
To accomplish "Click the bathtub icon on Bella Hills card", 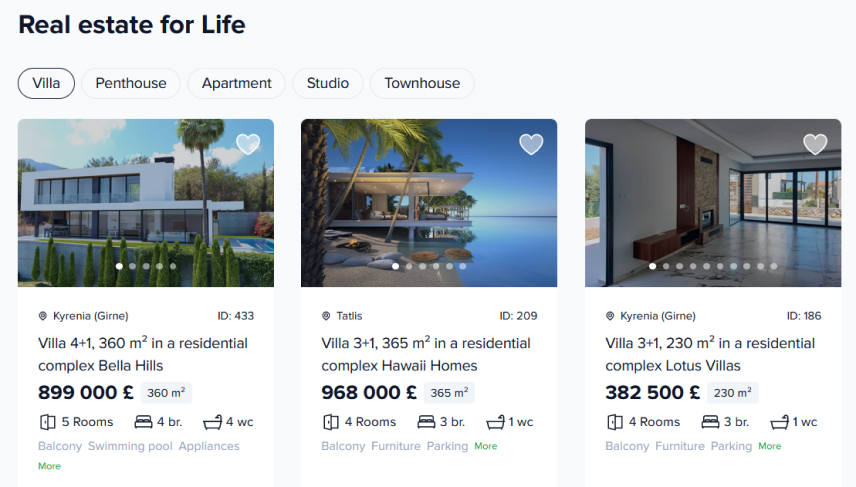I will (213, 422).
